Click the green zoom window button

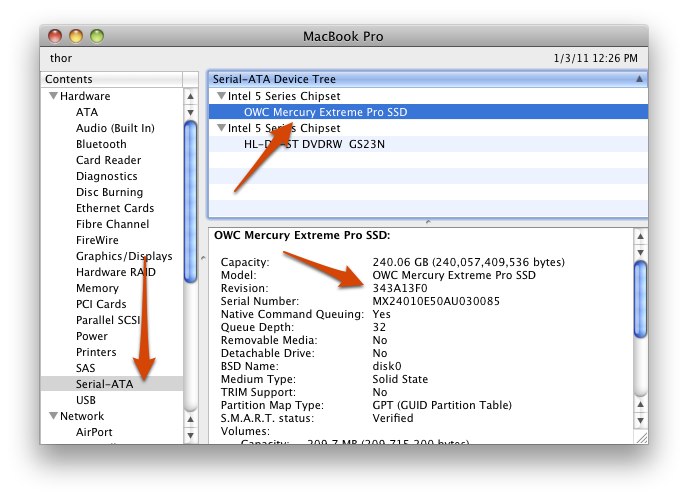click(x=97, y=36)
